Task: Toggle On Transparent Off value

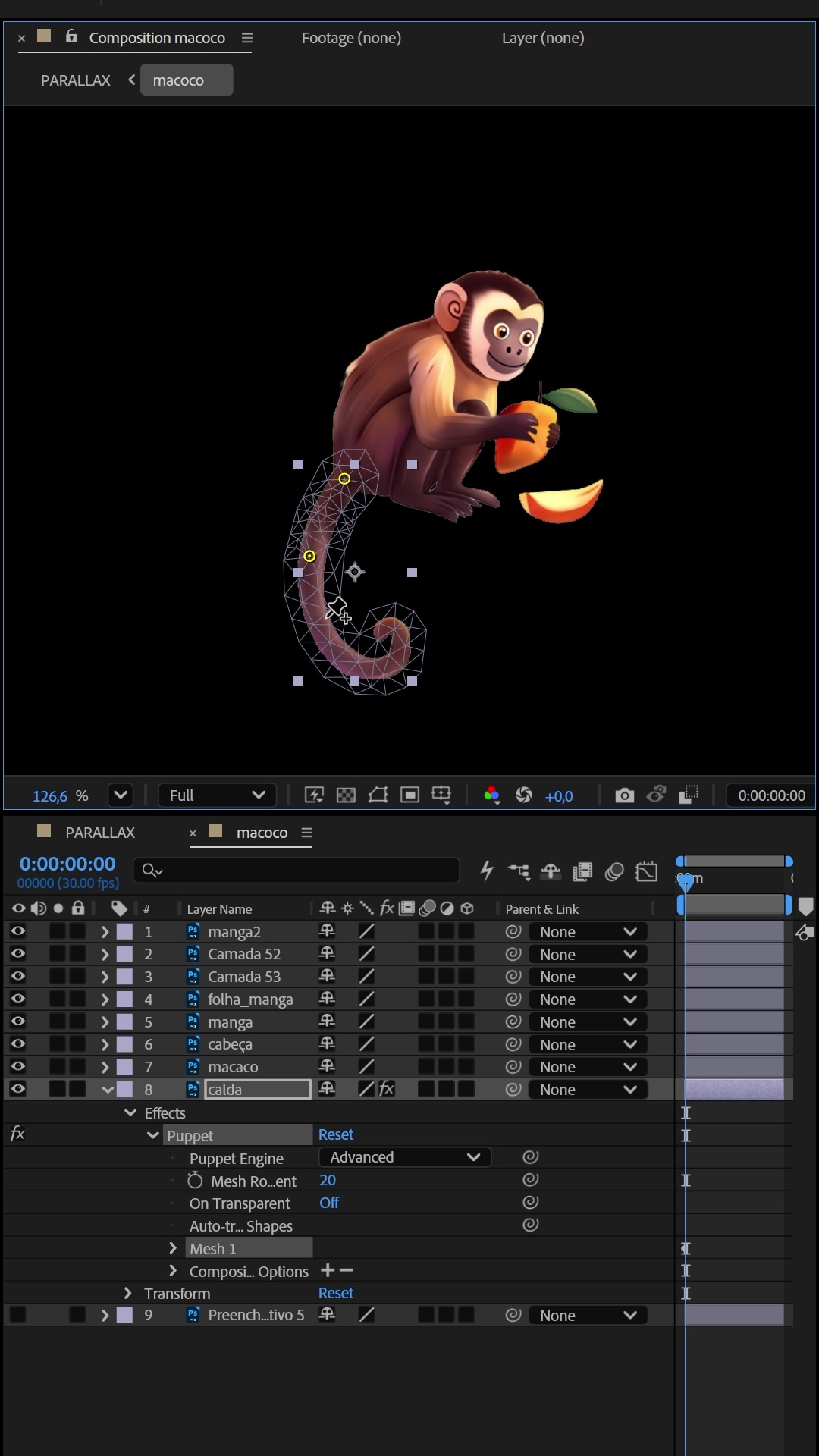Action: pos(329,1203)
